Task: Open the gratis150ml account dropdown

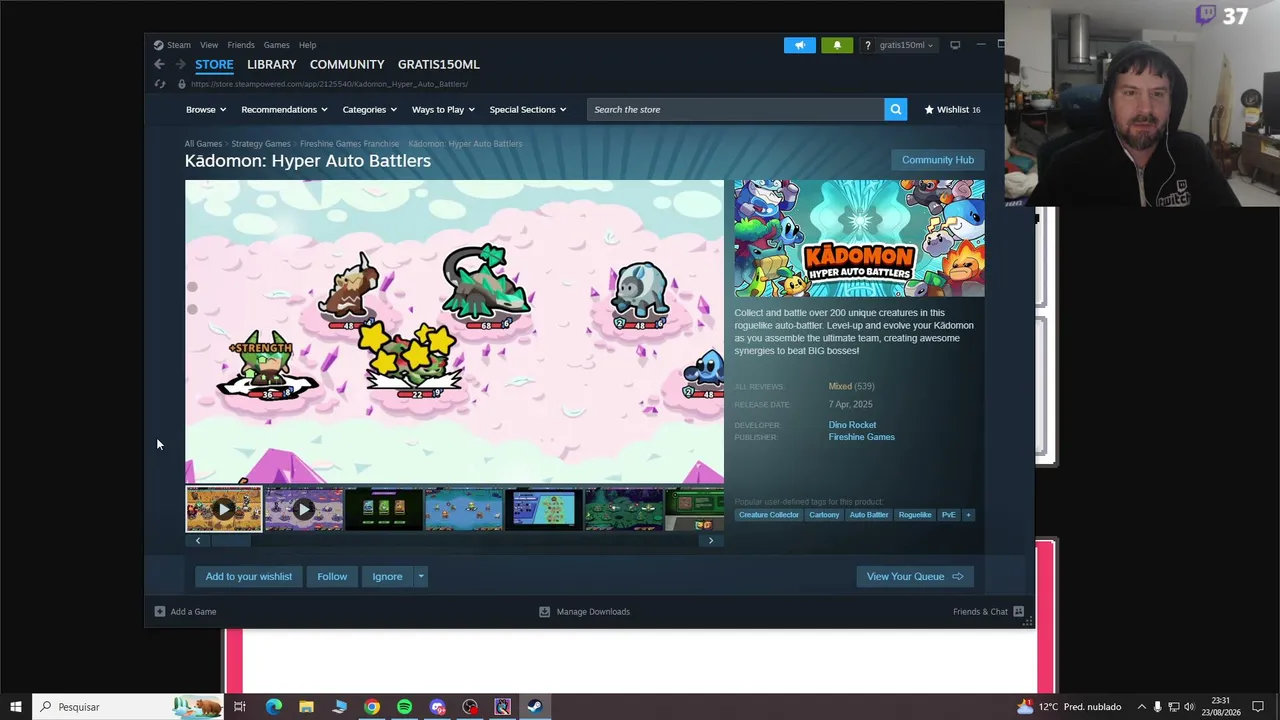Action: tap(906, 45)
